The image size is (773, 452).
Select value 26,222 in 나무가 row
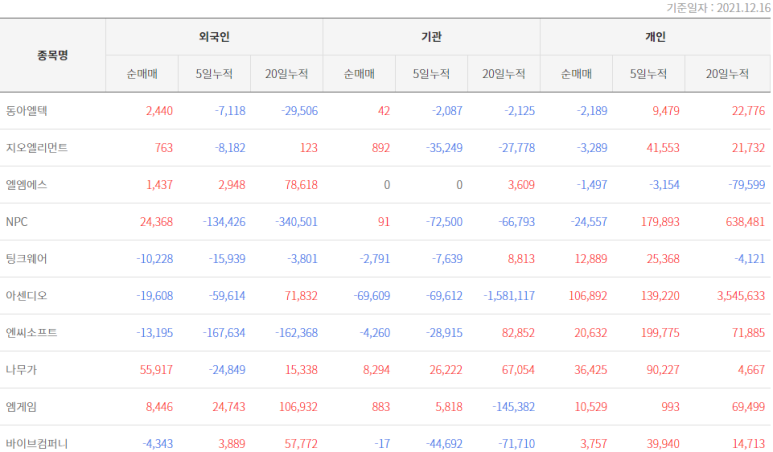(446, 370)
